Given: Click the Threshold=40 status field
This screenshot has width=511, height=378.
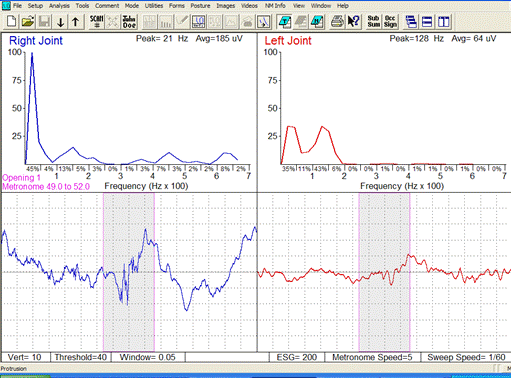Looking at the screenshot, I should (81, 357).
